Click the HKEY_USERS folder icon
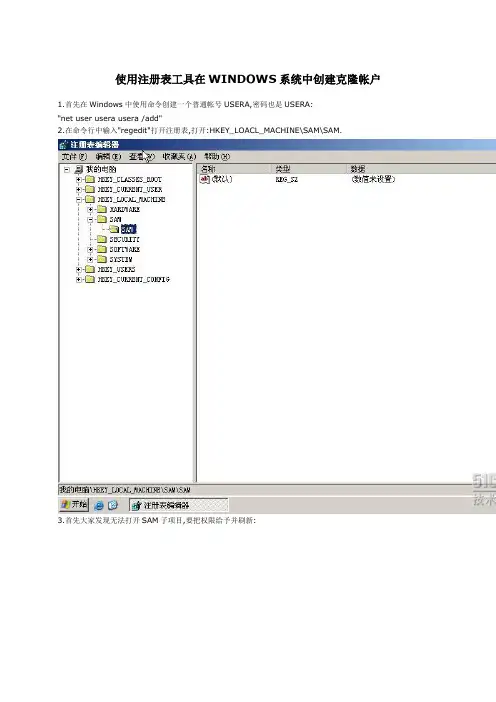496x702 pixels. [90, 270]
